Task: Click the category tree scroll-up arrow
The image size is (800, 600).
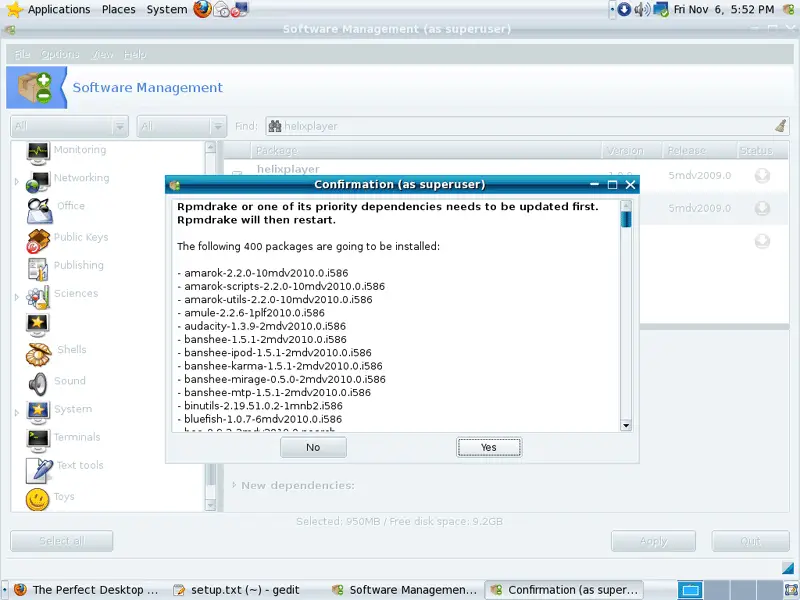Action: pyautogui.click(x=210, y=147)
